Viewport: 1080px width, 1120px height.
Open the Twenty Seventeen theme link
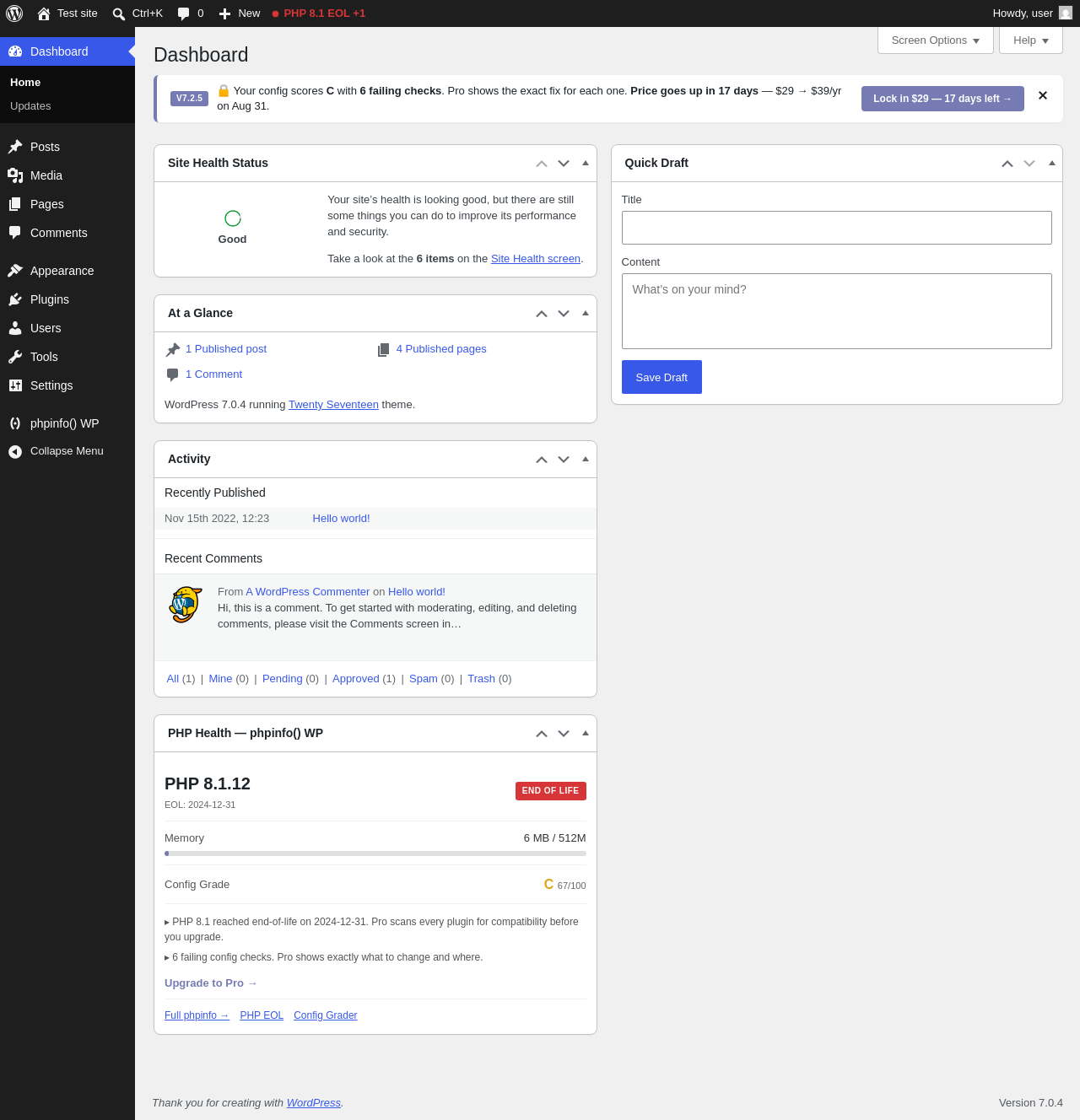333,405
